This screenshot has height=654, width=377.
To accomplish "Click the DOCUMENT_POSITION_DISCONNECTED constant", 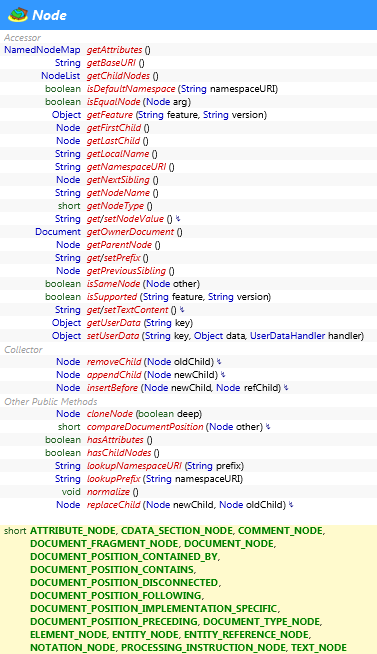I will [x=124, y=582].
